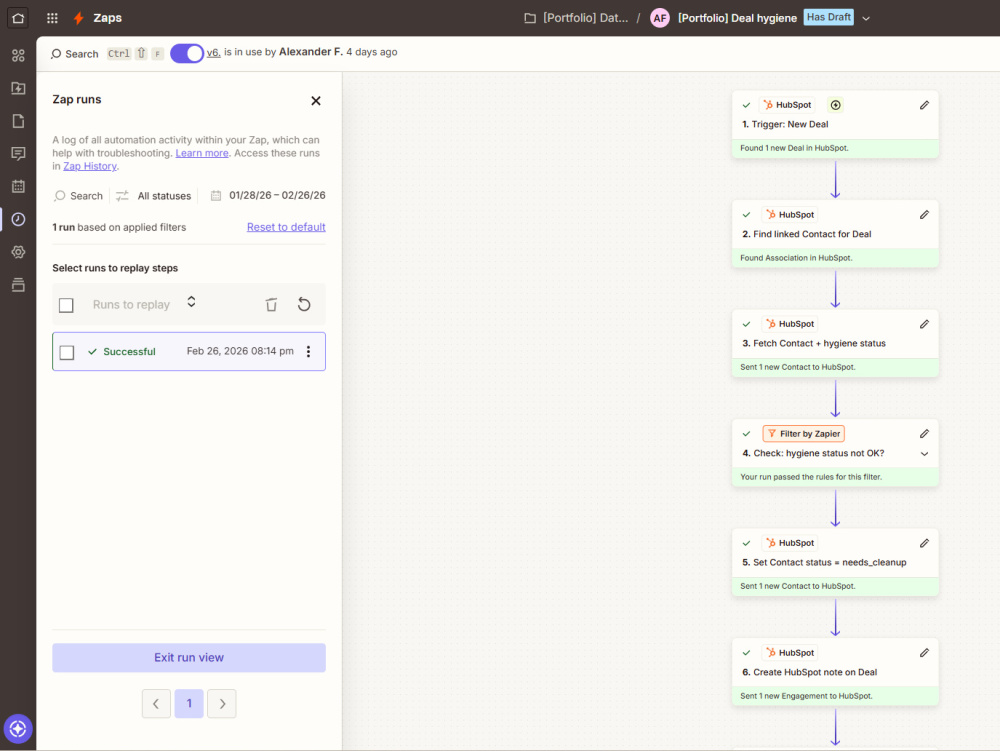Open step 5 Set Contact status = needs_cleanup

(835, 562)
